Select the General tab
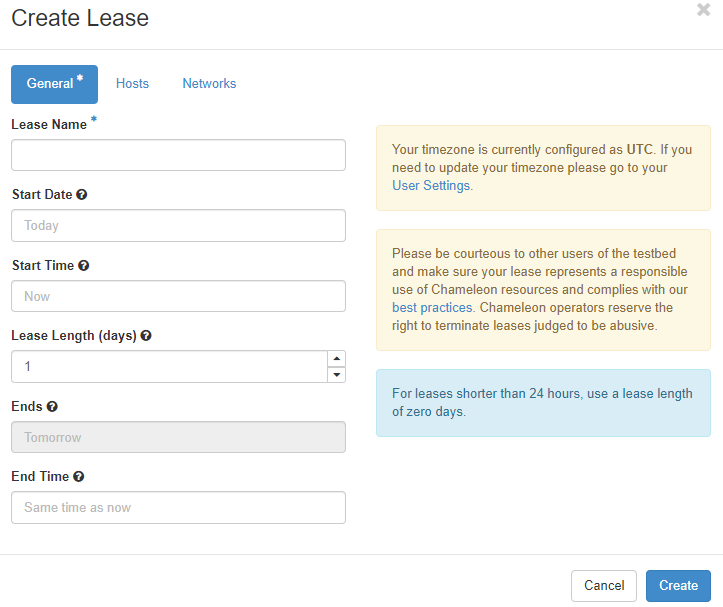This screenshot has height=607, width=723. coord(54,84)
